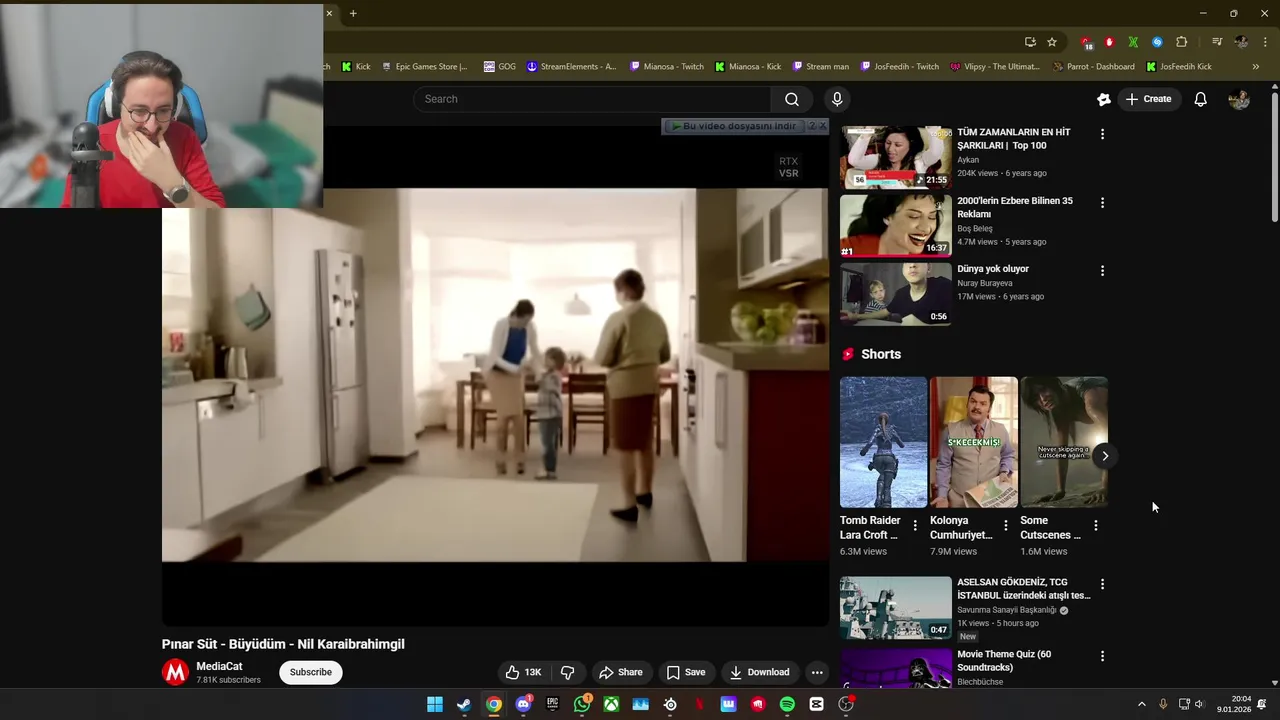
Task: Like the video with 13K thumbs up
Action: tap(523, 672)
